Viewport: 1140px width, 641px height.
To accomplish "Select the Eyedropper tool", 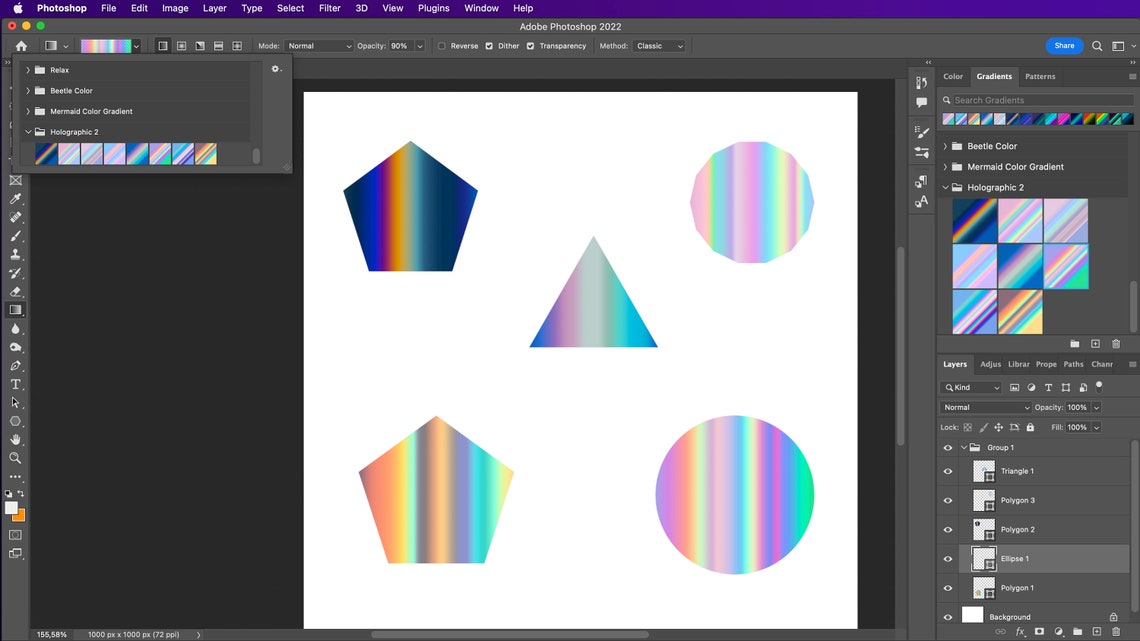I will pos(15,199).
